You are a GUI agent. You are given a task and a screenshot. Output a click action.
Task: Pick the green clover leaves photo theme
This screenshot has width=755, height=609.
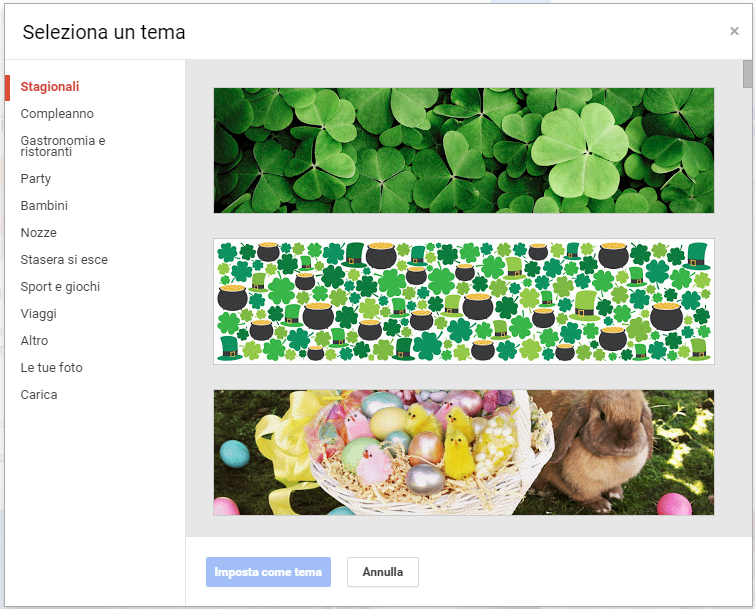[x=464, y=150]
